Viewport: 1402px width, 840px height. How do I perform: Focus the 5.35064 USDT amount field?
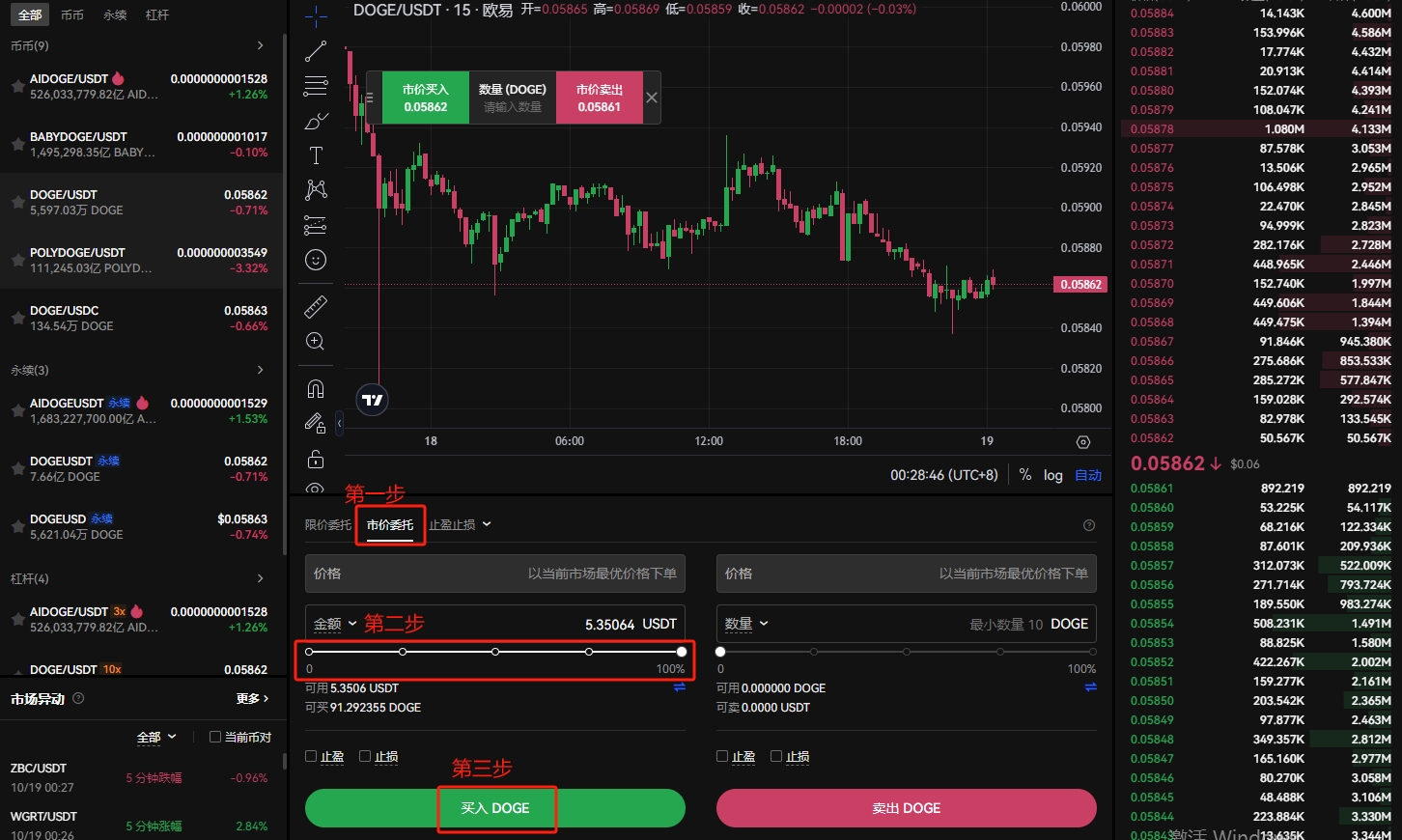tap(495, 624)
